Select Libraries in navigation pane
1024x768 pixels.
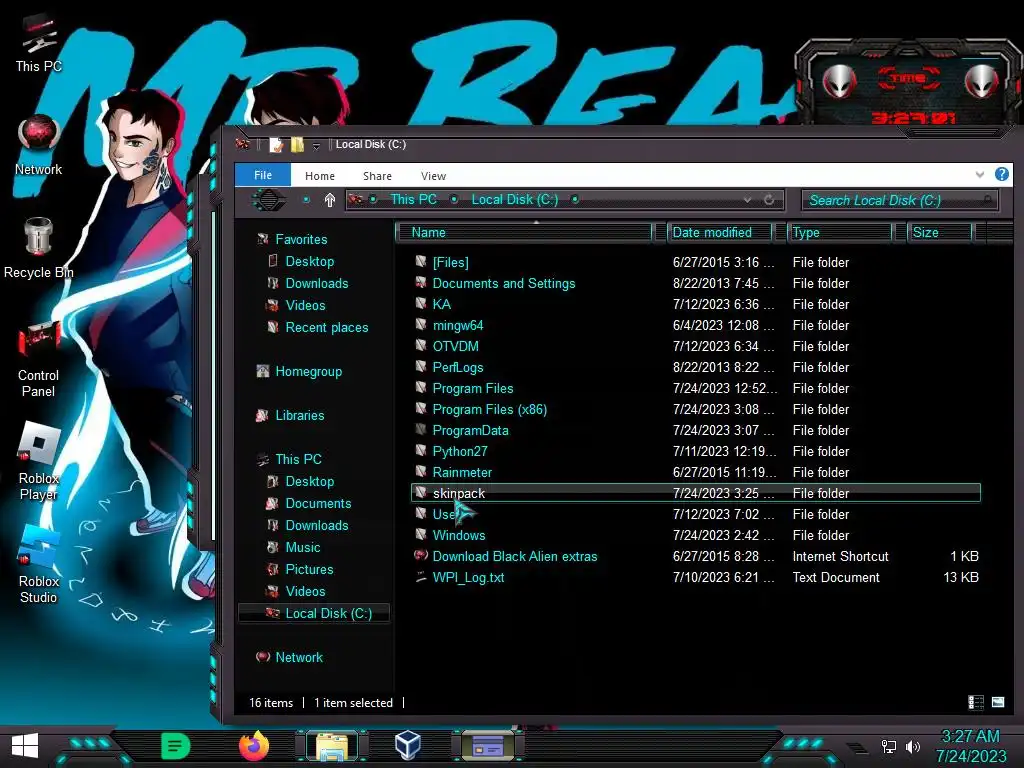pos(300,415)
